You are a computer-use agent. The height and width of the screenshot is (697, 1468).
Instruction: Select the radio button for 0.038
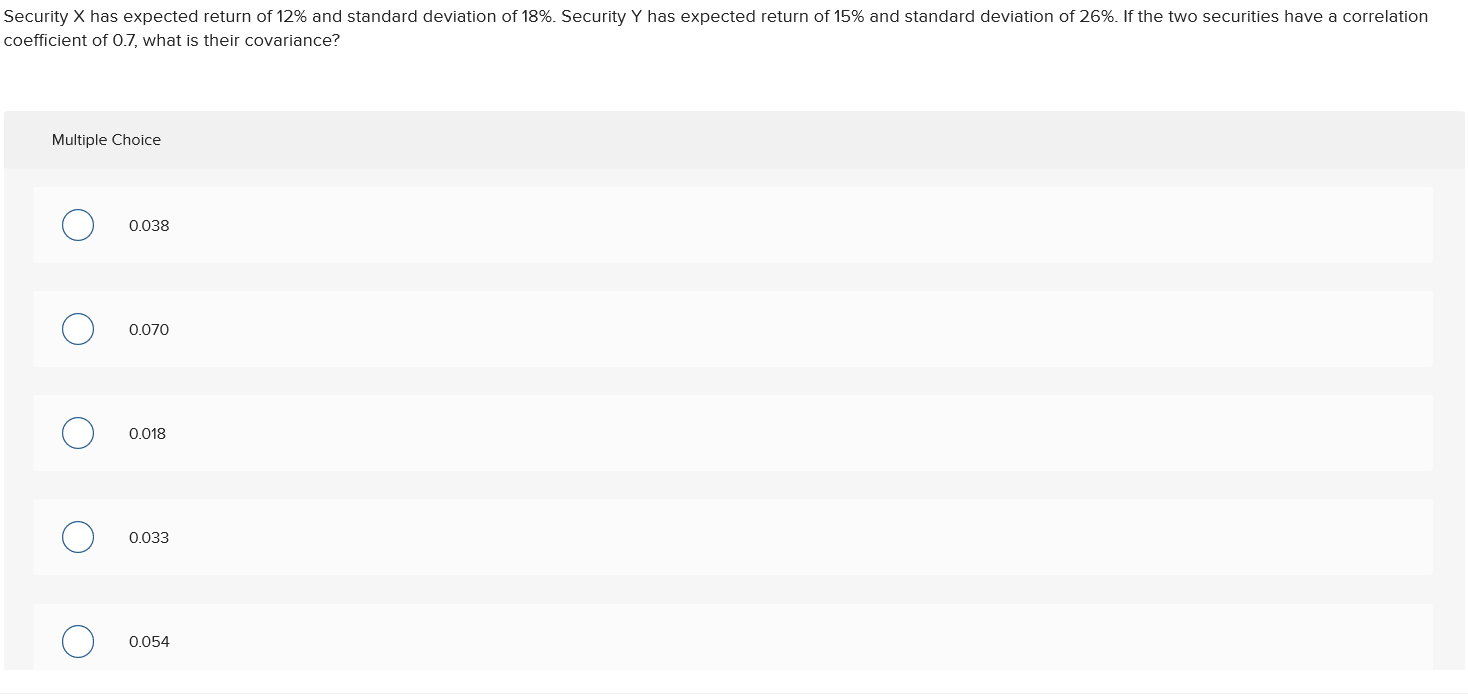point(78,224)
